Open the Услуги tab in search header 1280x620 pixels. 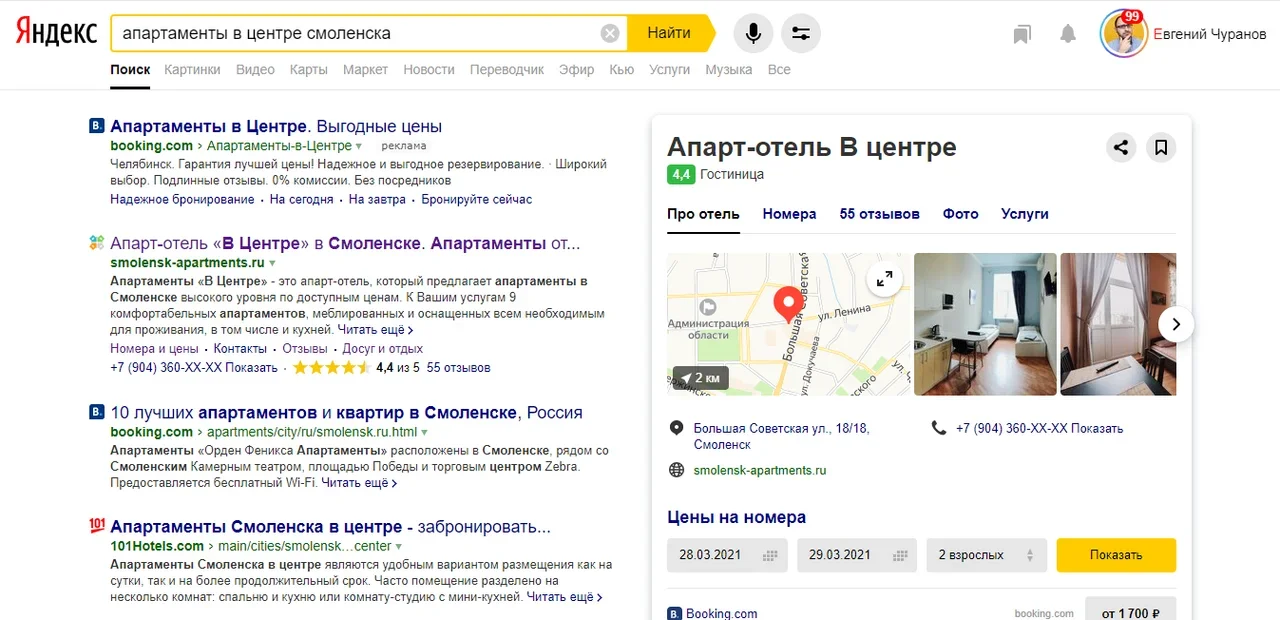670,70
